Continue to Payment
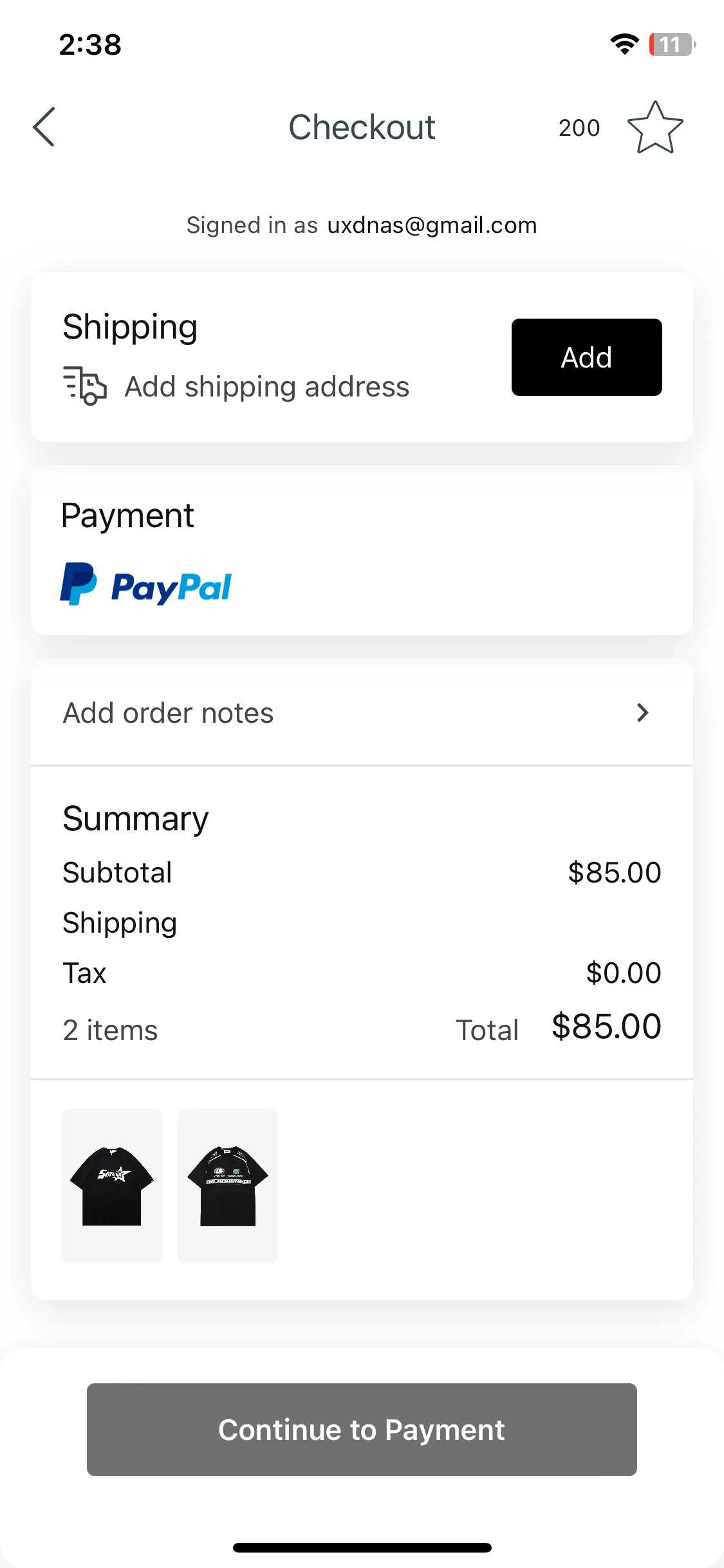This screenshot has width=724, height=1568. point(362,1429)
